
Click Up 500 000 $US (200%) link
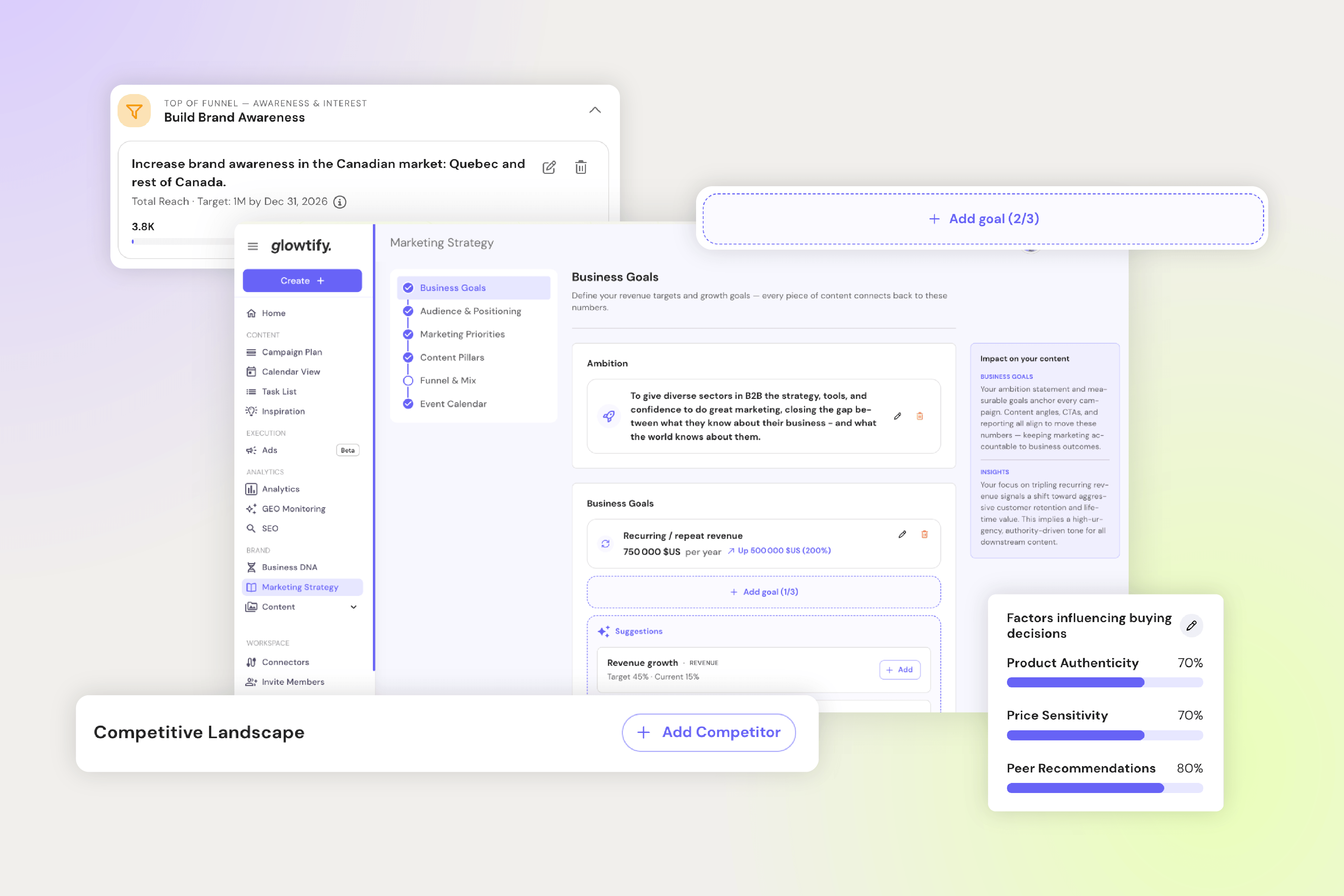click(779, 551)
